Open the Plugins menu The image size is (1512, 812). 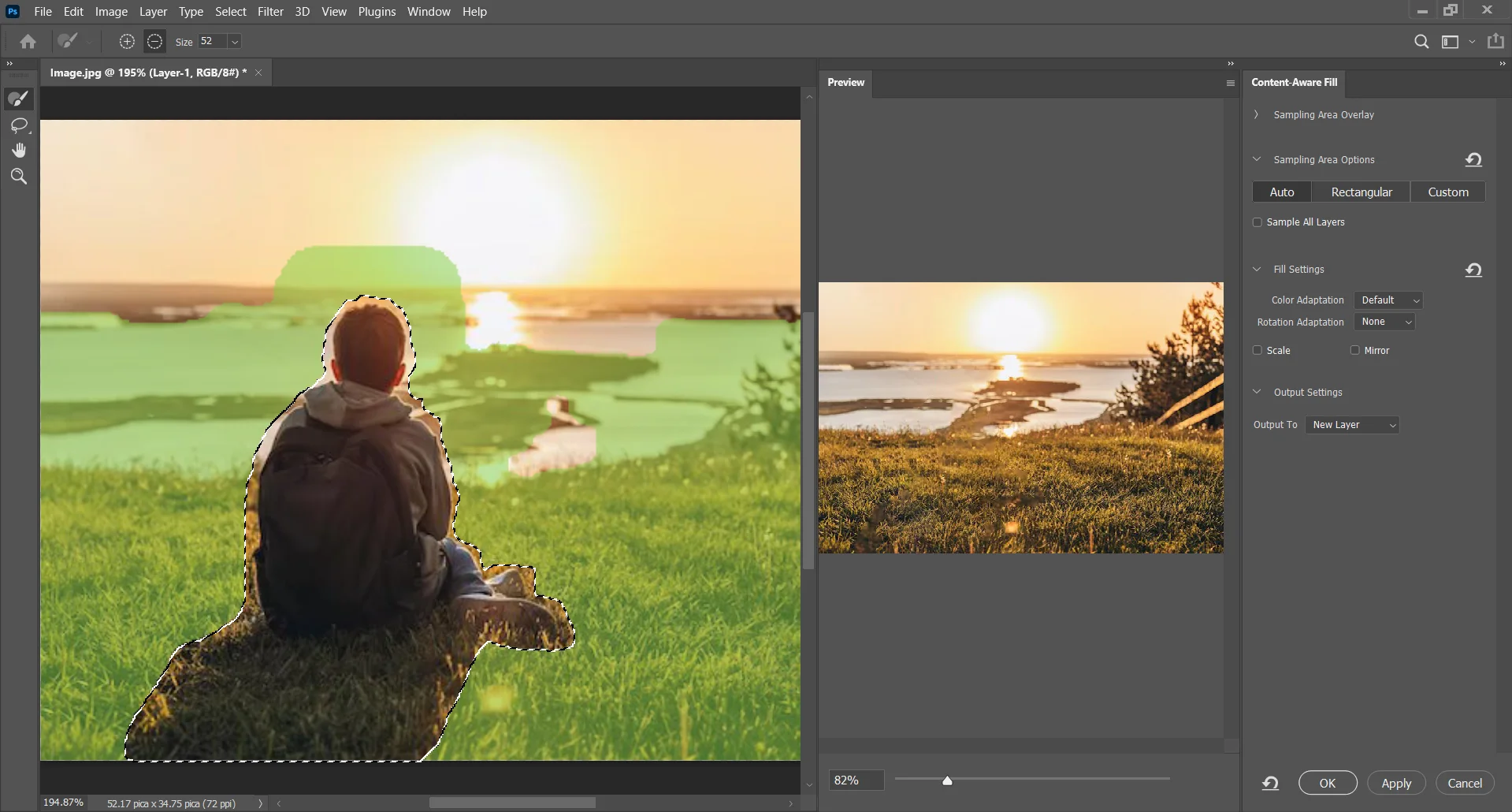tap(377, 12)
